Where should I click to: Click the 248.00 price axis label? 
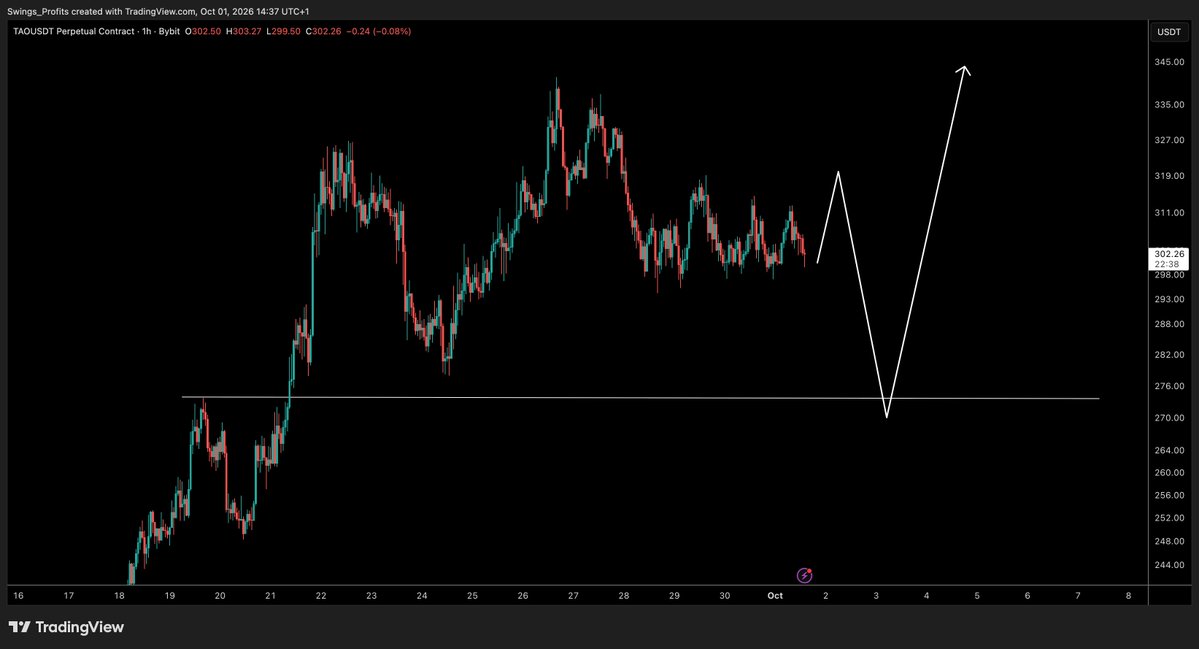(x=1169, y=541)
